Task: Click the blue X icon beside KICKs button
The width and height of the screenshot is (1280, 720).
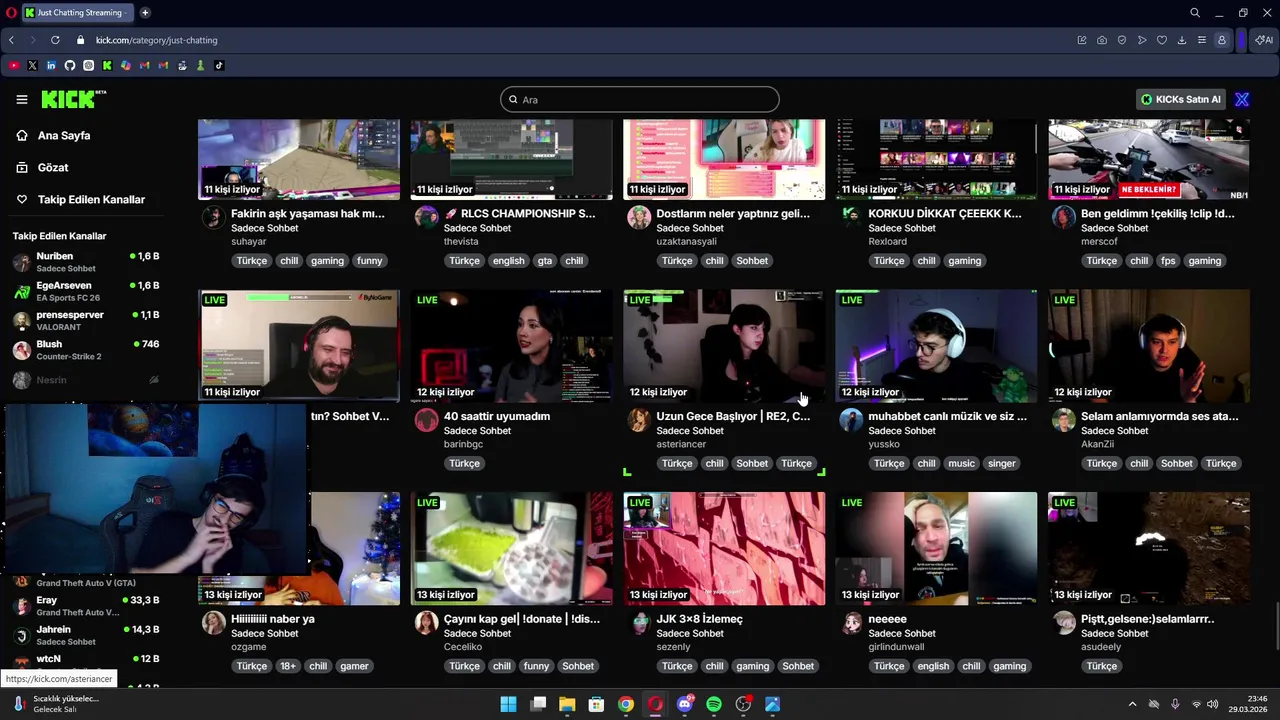Action: (1242, 99)
